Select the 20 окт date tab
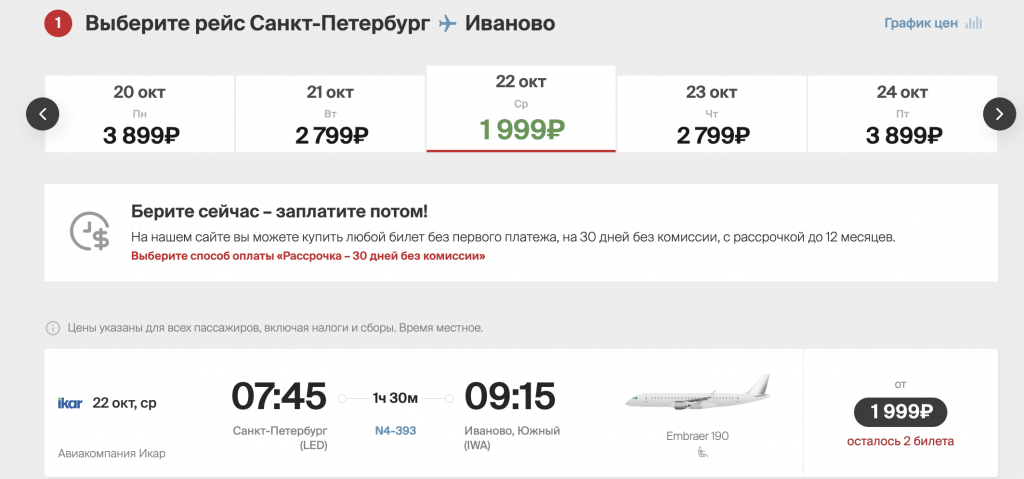This screenshot has width=1024, height=479. 140,114
